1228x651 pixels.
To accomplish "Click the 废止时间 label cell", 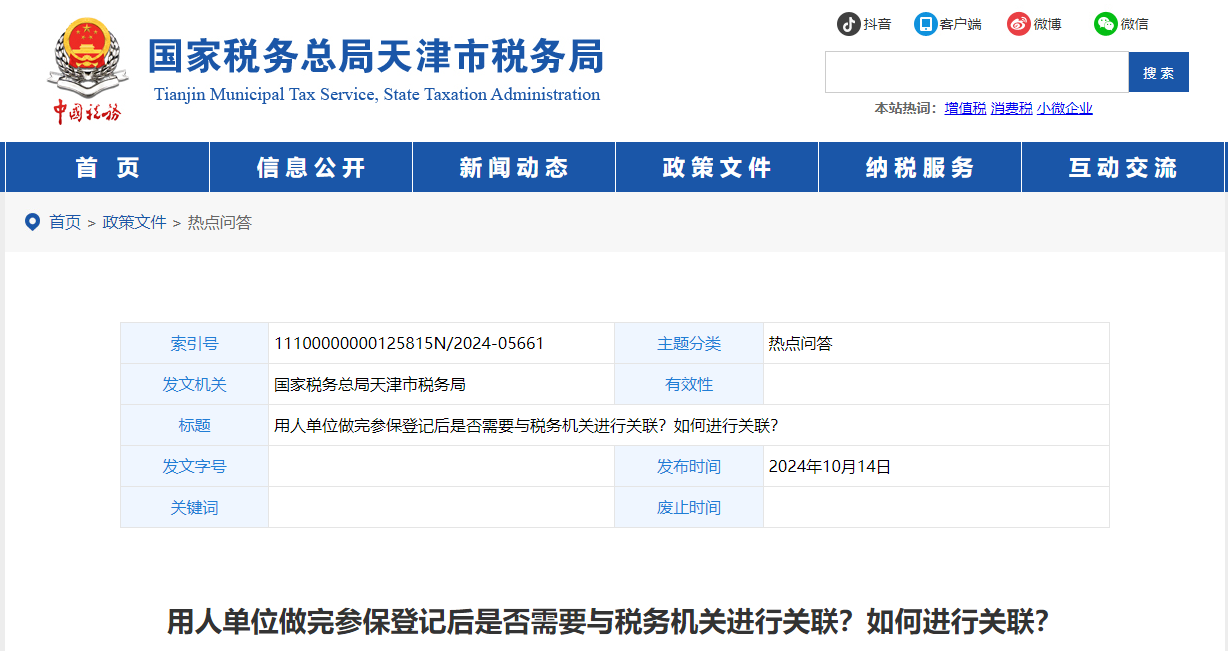I will pos(689,507).
